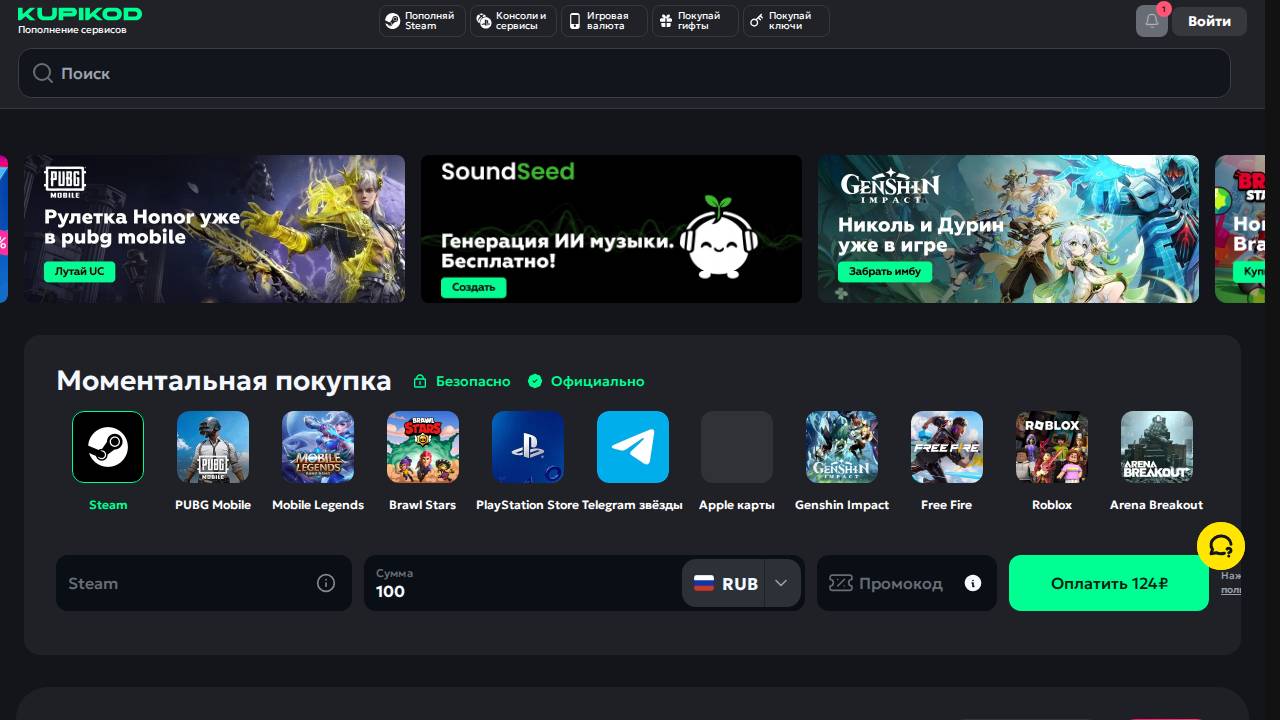Select the Steam service icon
Viewport: 1280px width, 720px height.
click(108, 447)
